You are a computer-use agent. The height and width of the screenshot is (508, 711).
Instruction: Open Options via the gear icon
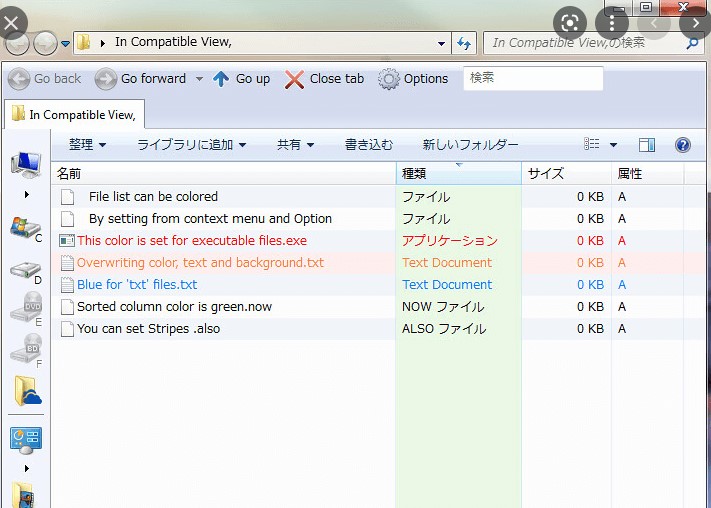pyautogui.click(x=389, y=79)
